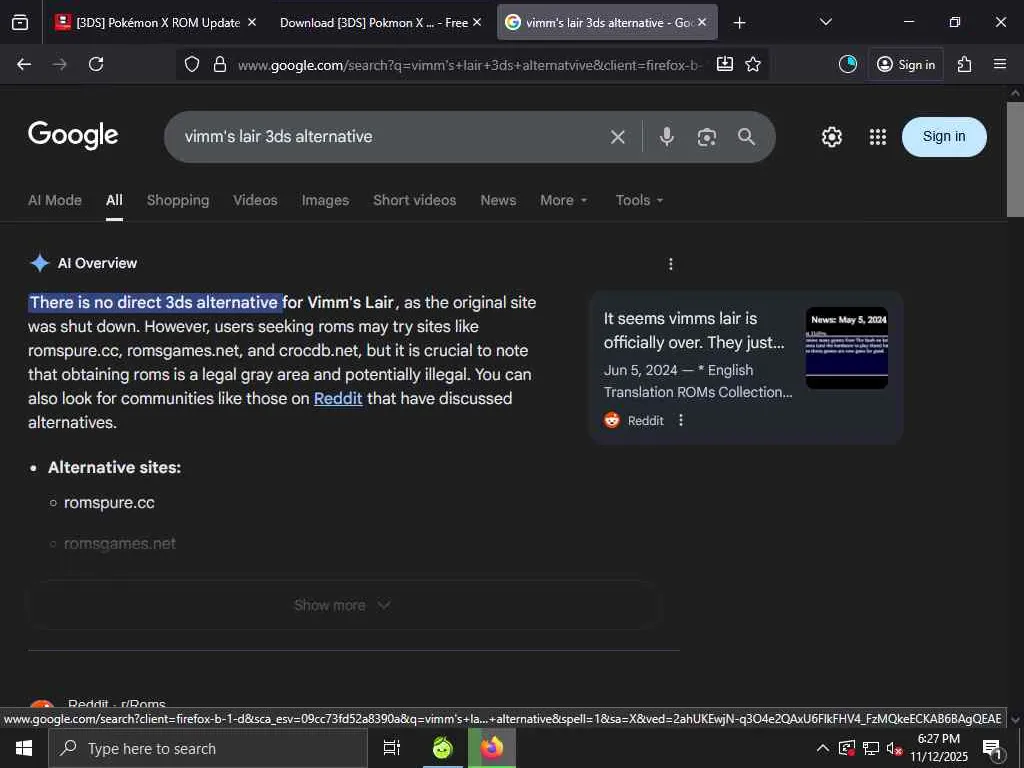List all tabs dropdown arrow
The width and height of the screenshot is (1024, 768).
click(x=825, y=22)
